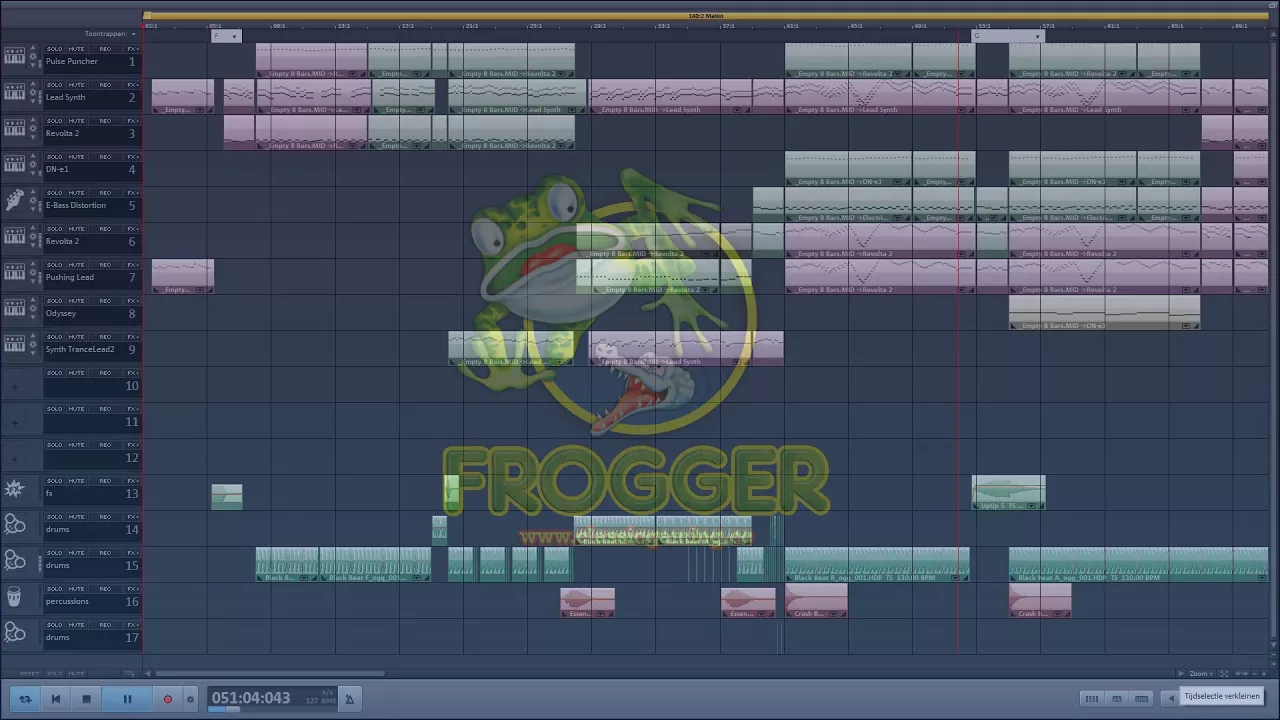The height and width of the screenshot is (720, 1280).
Task: Click the third view-mode icon in bottom right group
Action: pos(1142,699)
